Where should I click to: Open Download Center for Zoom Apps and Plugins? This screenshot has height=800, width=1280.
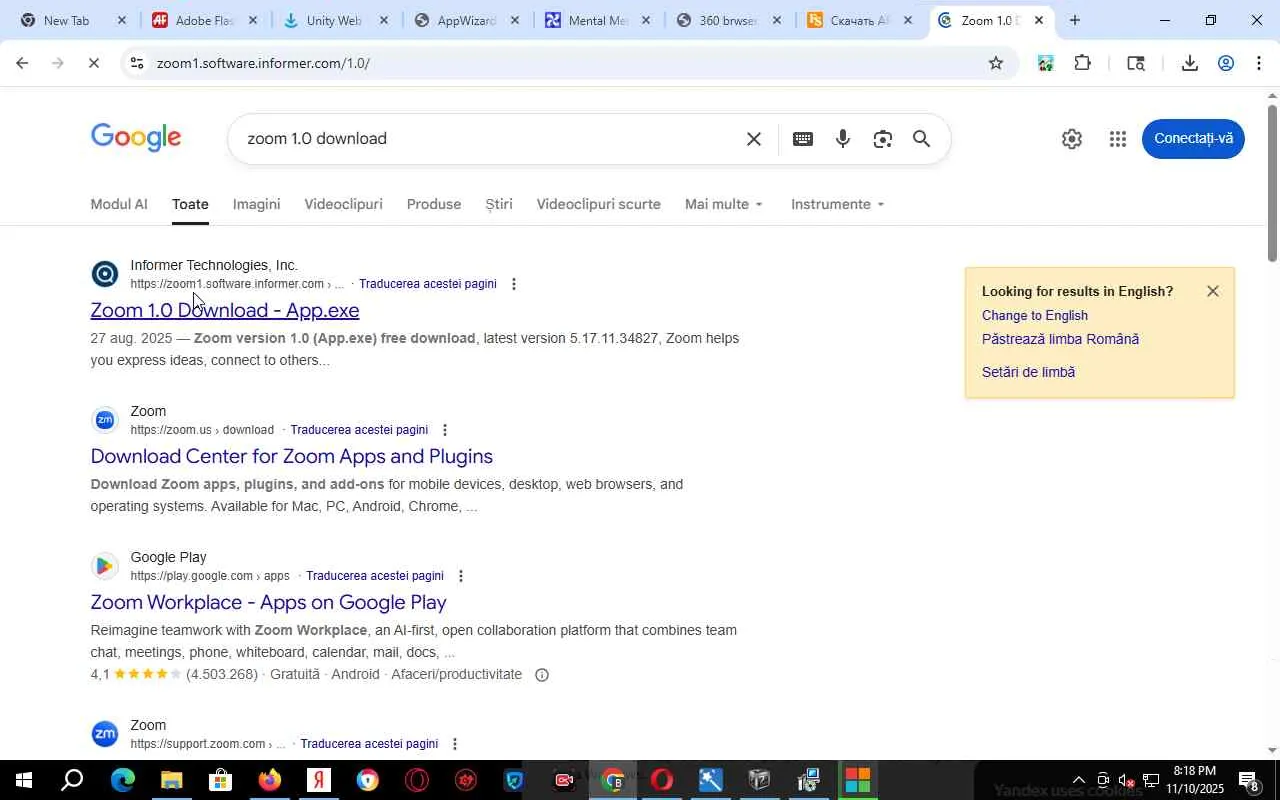point(292,456)
